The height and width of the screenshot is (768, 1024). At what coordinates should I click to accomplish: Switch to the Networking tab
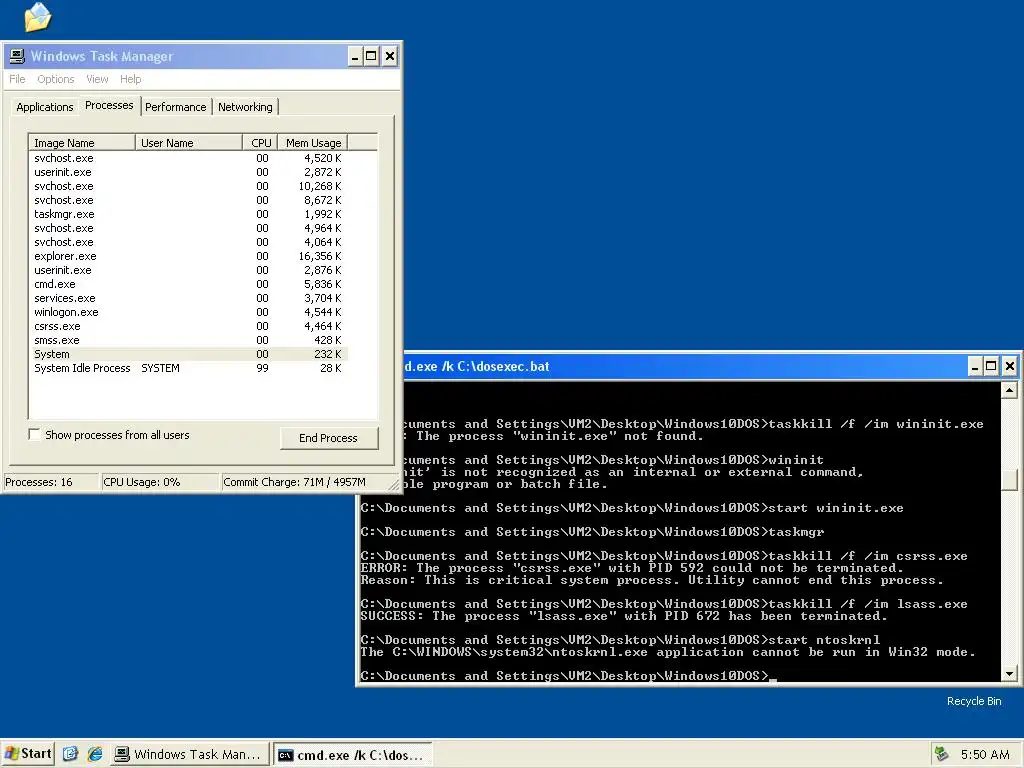coord(245,107)
